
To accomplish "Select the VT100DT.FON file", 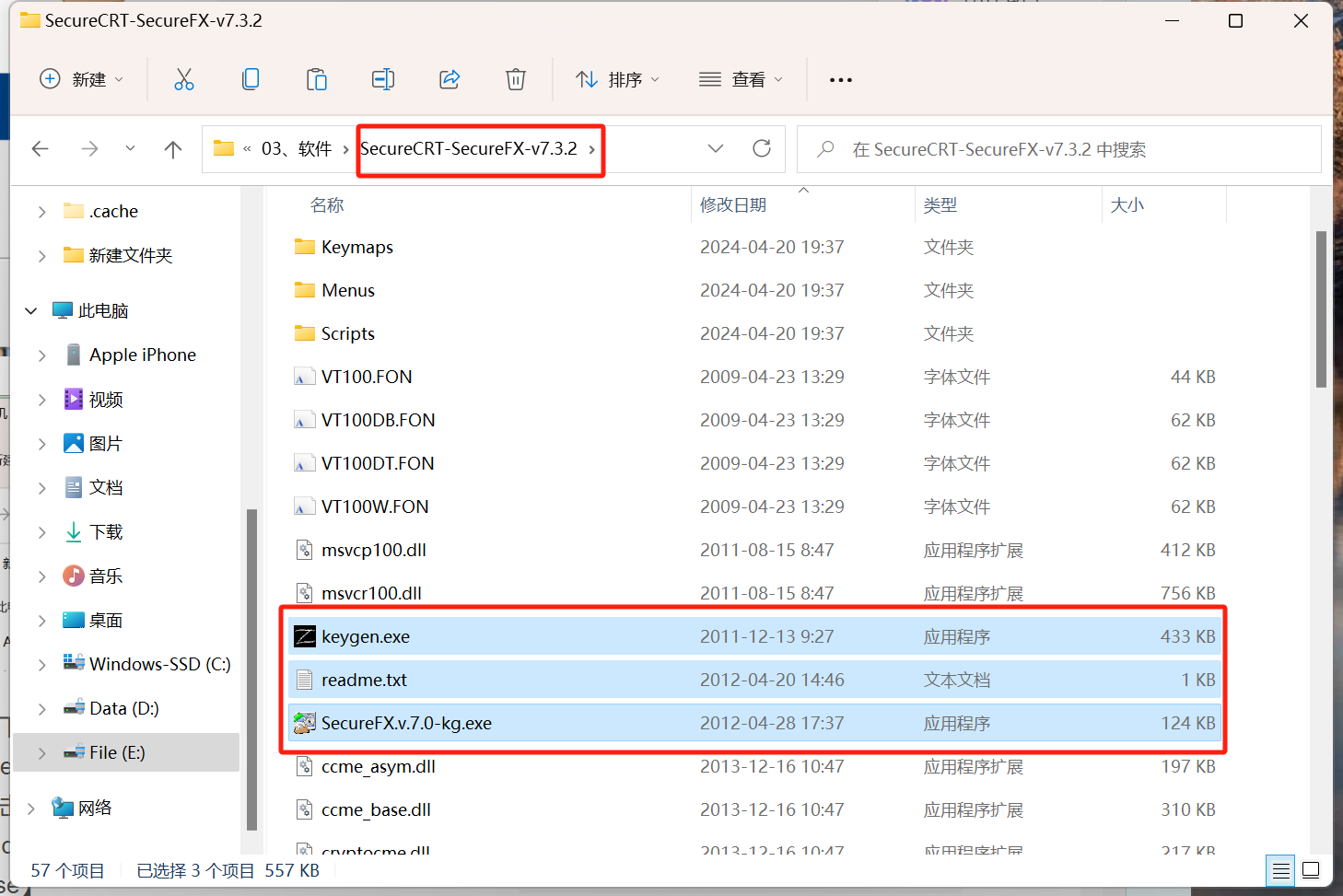I will [x=755, y=463].
